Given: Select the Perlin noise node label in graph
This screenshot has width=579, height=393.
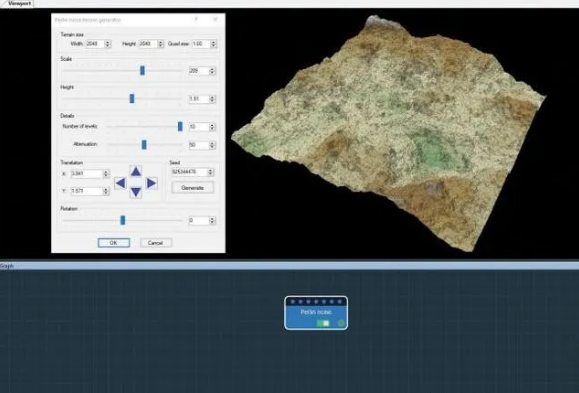Looking at the screenshot, I should point(316,312).
